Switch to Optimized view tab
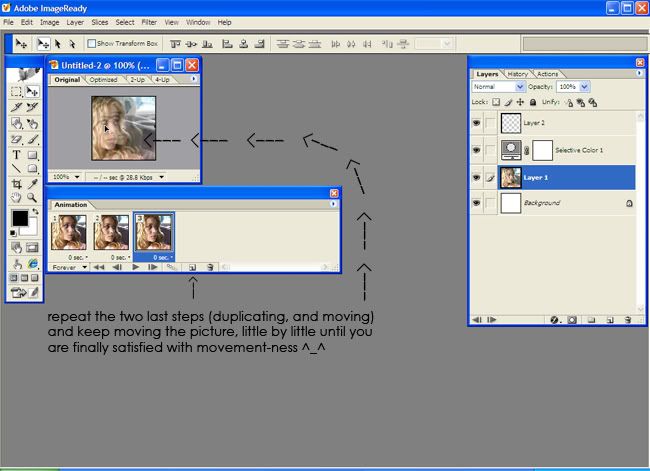Image resolution: width=650 pixels, height=471 pixels. (102, 79)
